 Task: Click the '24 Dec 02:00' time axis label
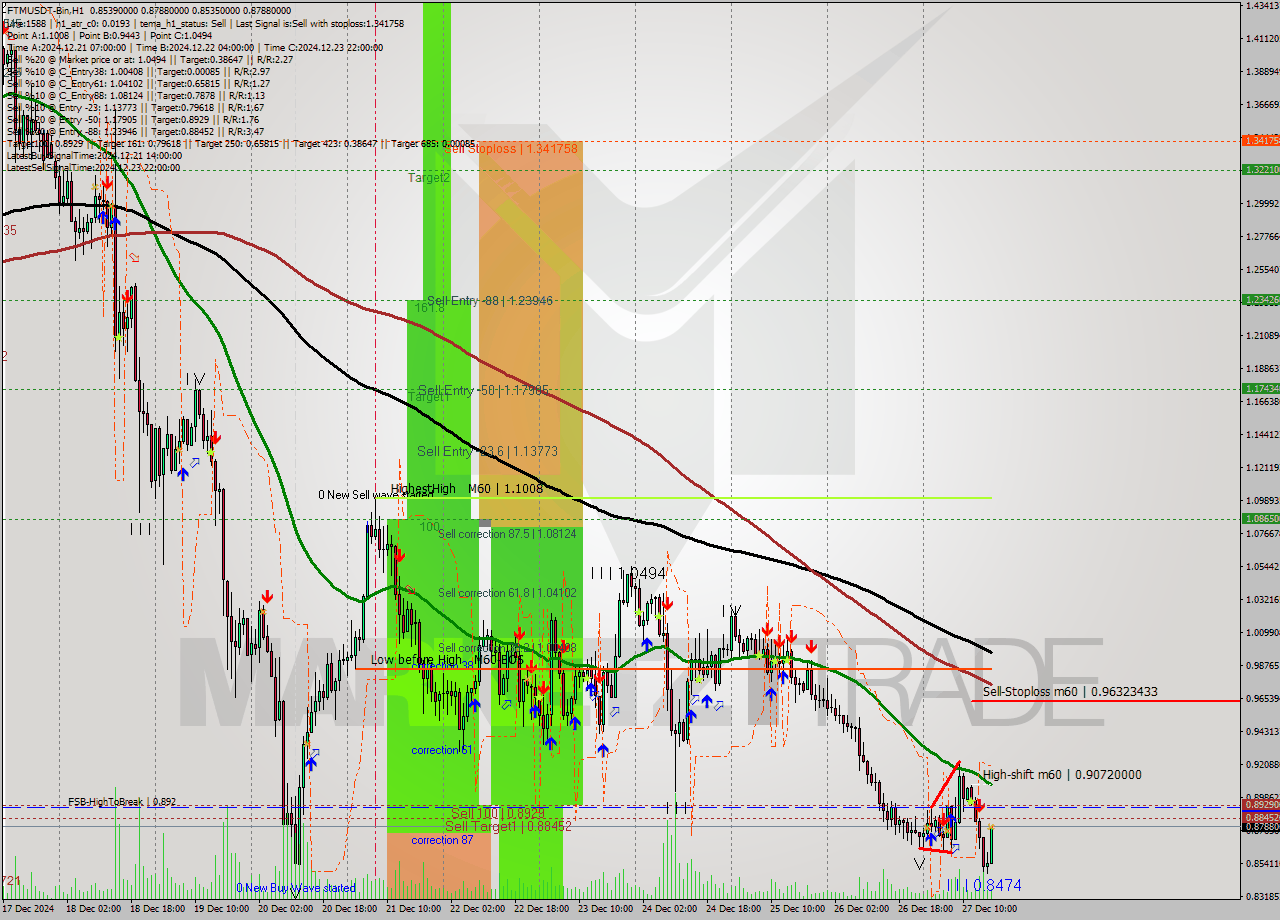tap(669, 909)
